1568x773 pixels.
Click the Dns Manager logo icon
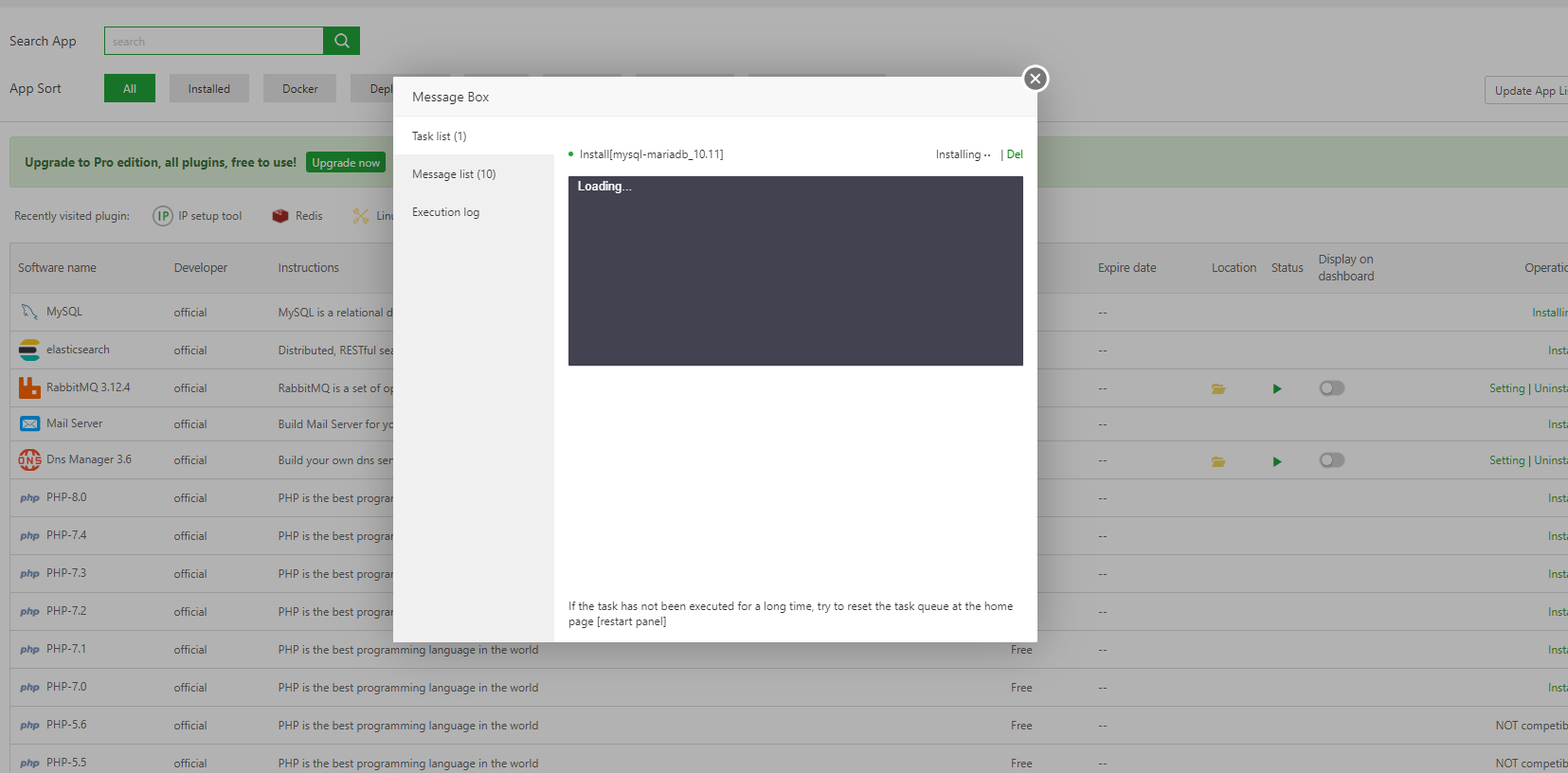click(x=29, y=459)
